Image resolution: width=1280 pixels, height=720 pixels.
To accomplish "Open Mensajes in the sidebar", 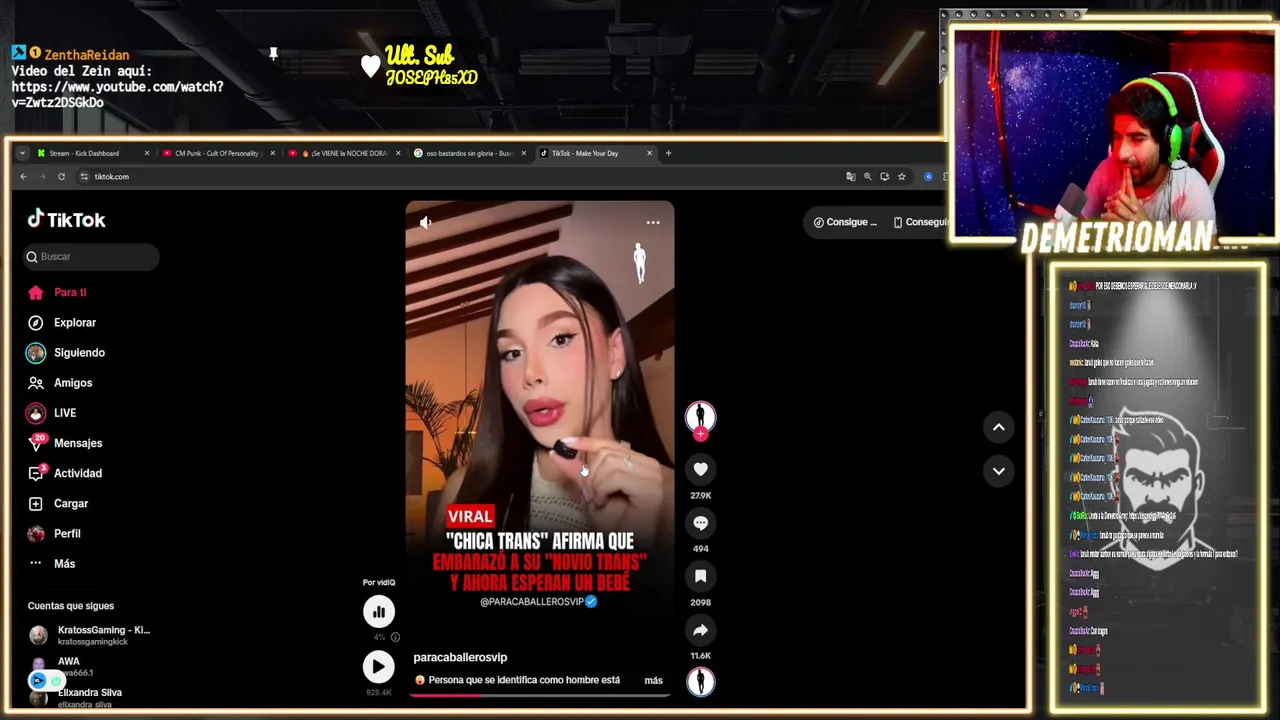I will (78, 443).
